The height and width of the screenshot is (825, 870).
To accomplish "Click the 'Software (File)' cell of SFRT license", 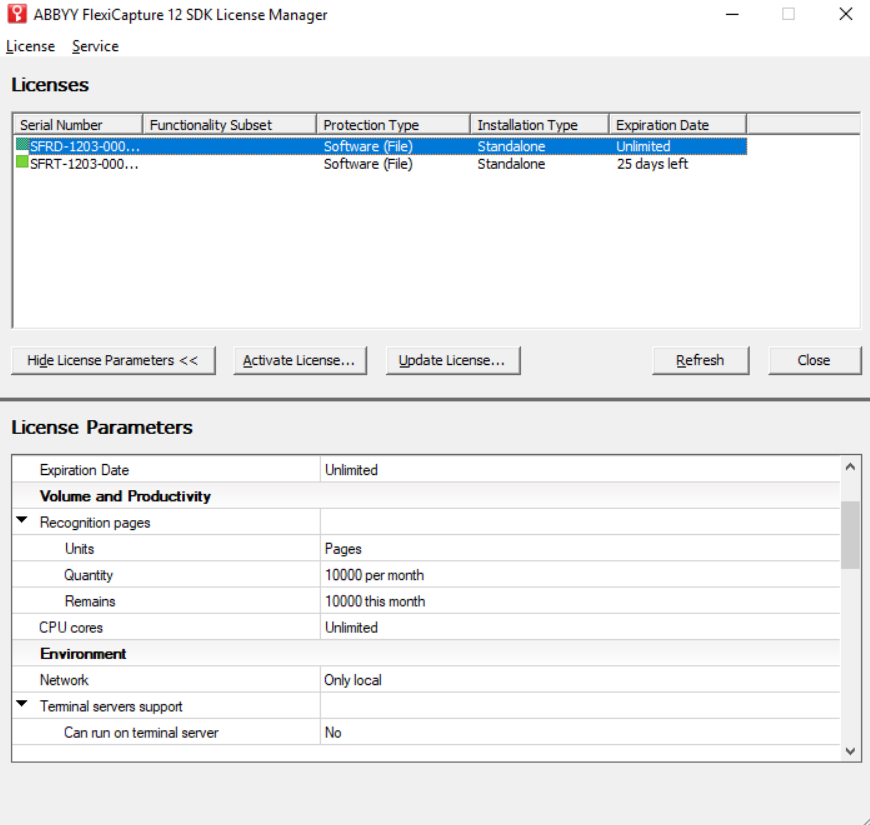I will (x=368, y=164).
